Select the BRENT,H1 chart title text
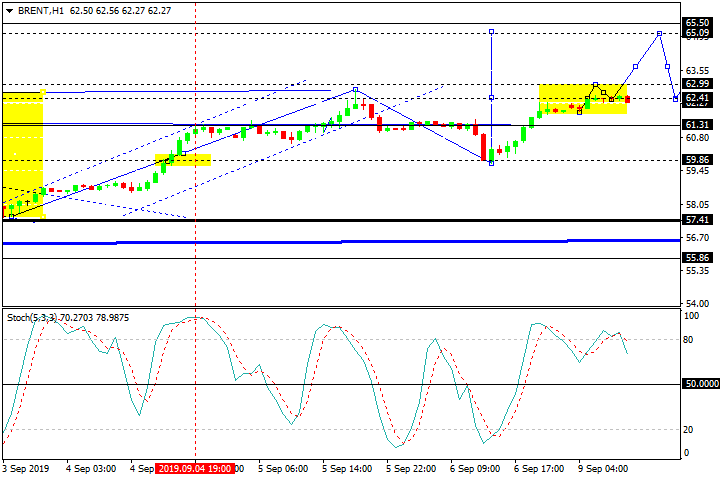This screenshot has height=480, width=720. 39,9
